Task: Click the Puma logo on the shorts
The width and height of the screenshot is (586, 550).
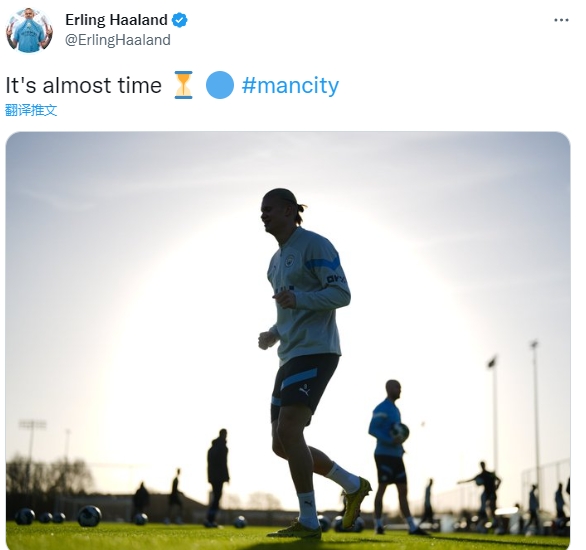Action: tap(305, 390)
